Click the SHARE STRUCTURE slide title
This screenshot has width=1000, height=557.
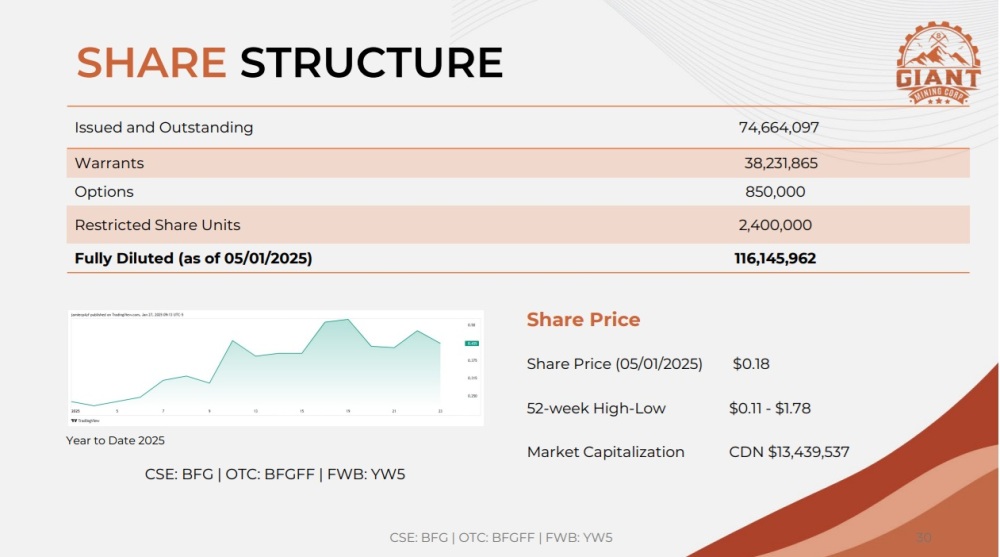pyautogui.click(x=290, y=63)
